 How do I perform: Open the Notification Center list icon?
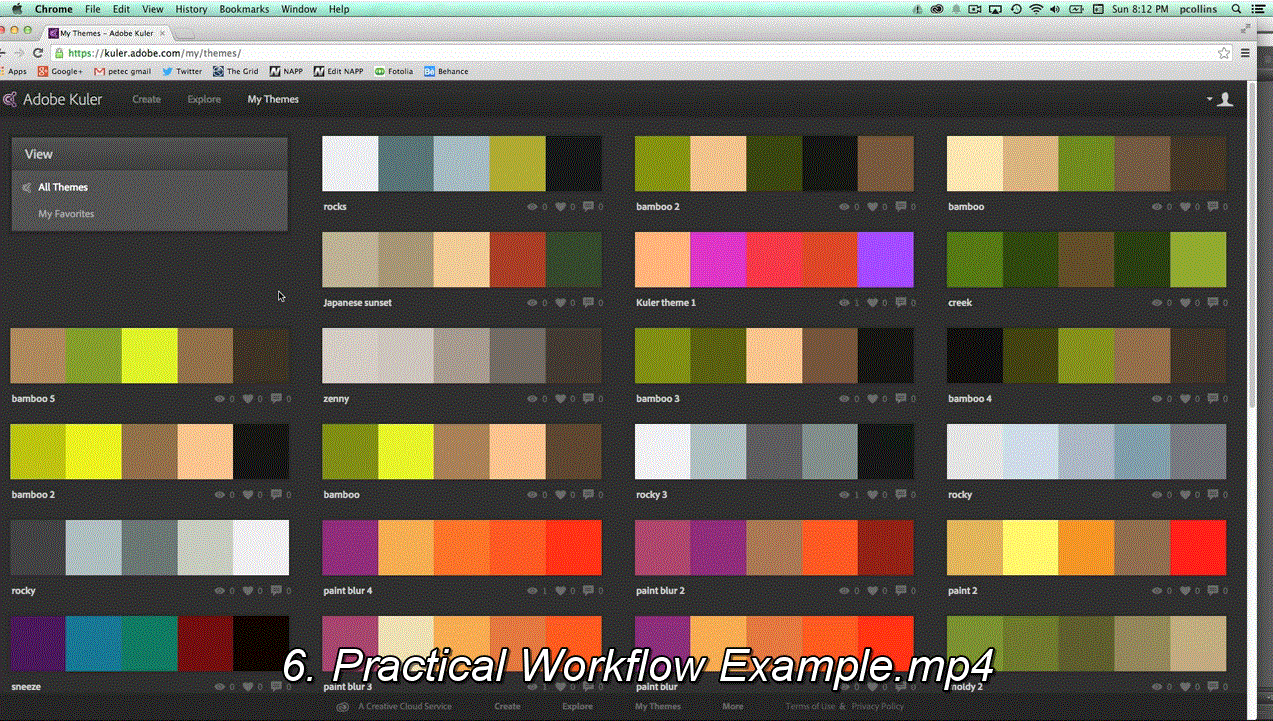tap(1258, 9)
